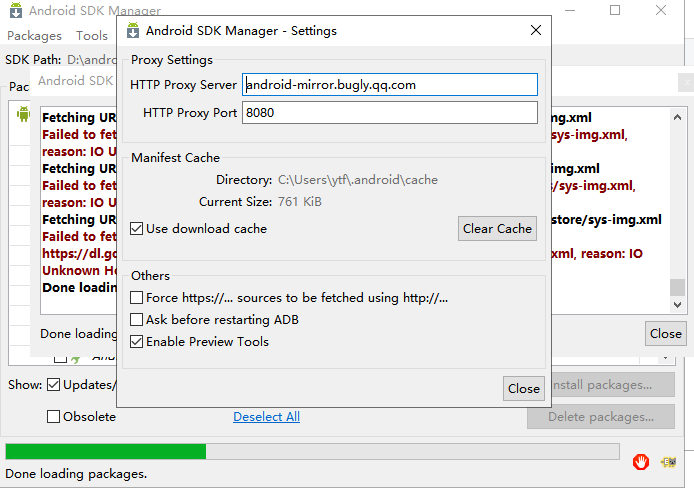Click log window scrollbar up arrow
The image size is (694, 492).
(x=677, y=117)
